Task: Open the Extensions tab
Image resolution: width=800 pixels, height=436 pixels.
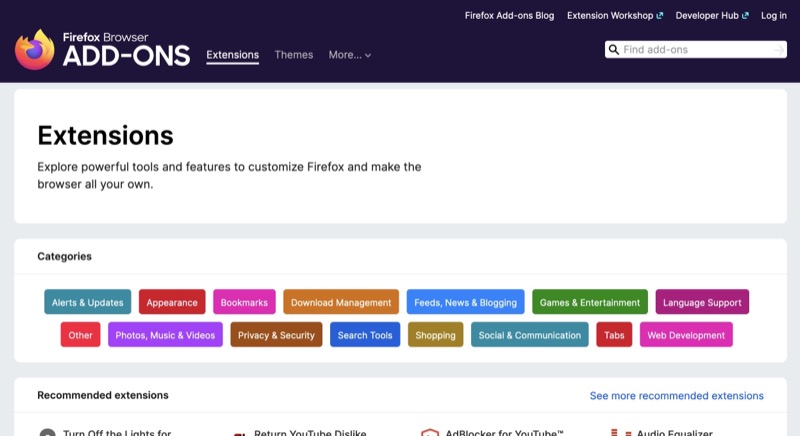Action: tap(233, 55)
